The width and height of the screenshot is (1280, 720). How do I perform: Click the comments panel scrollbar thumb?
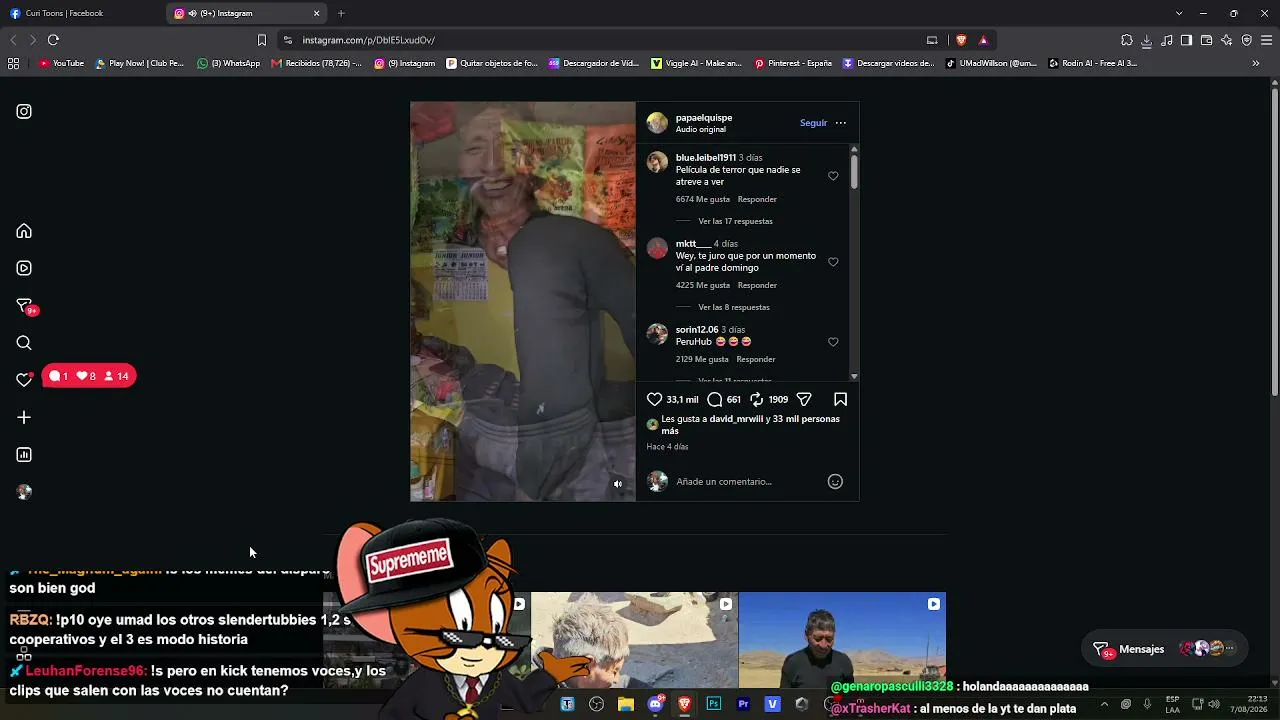[854, 170]
